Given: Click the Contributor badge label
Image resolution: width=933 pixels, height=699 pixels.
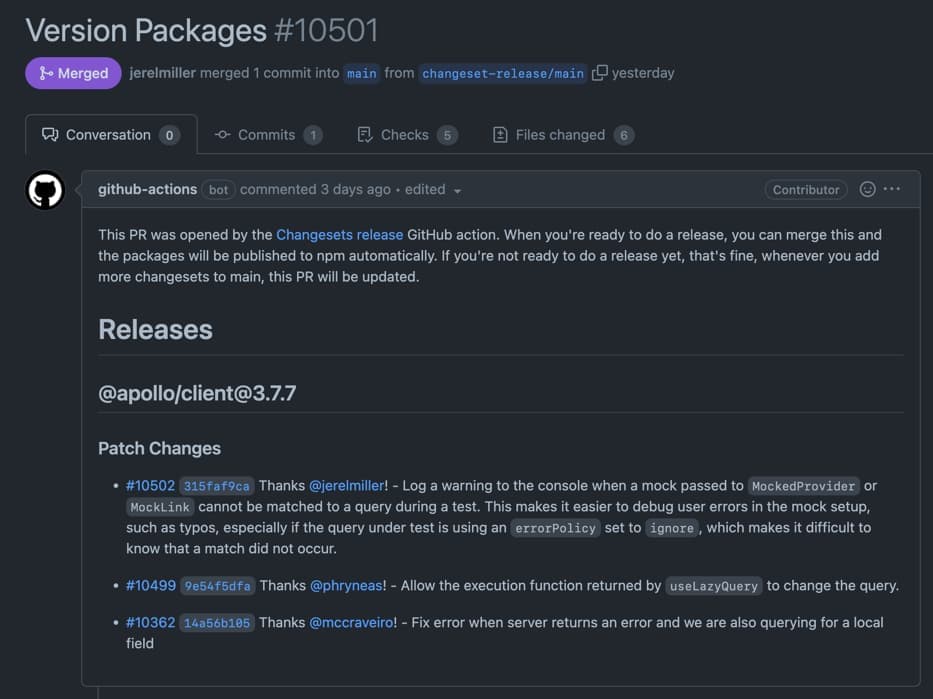Looking at the screenshot, I should (x=806, y=190).
